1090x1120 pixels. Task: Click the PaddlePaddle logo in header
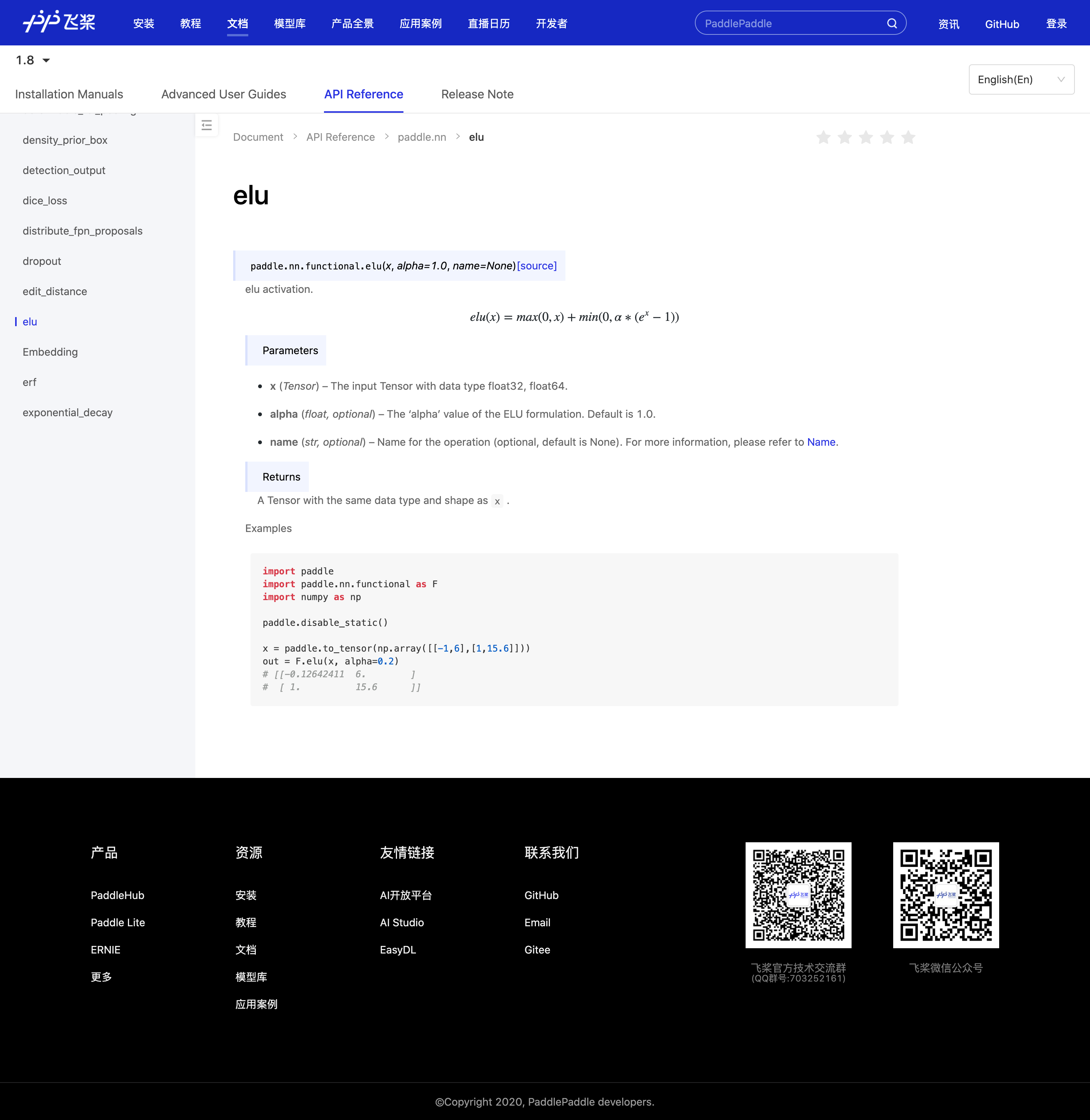point(59,23)
